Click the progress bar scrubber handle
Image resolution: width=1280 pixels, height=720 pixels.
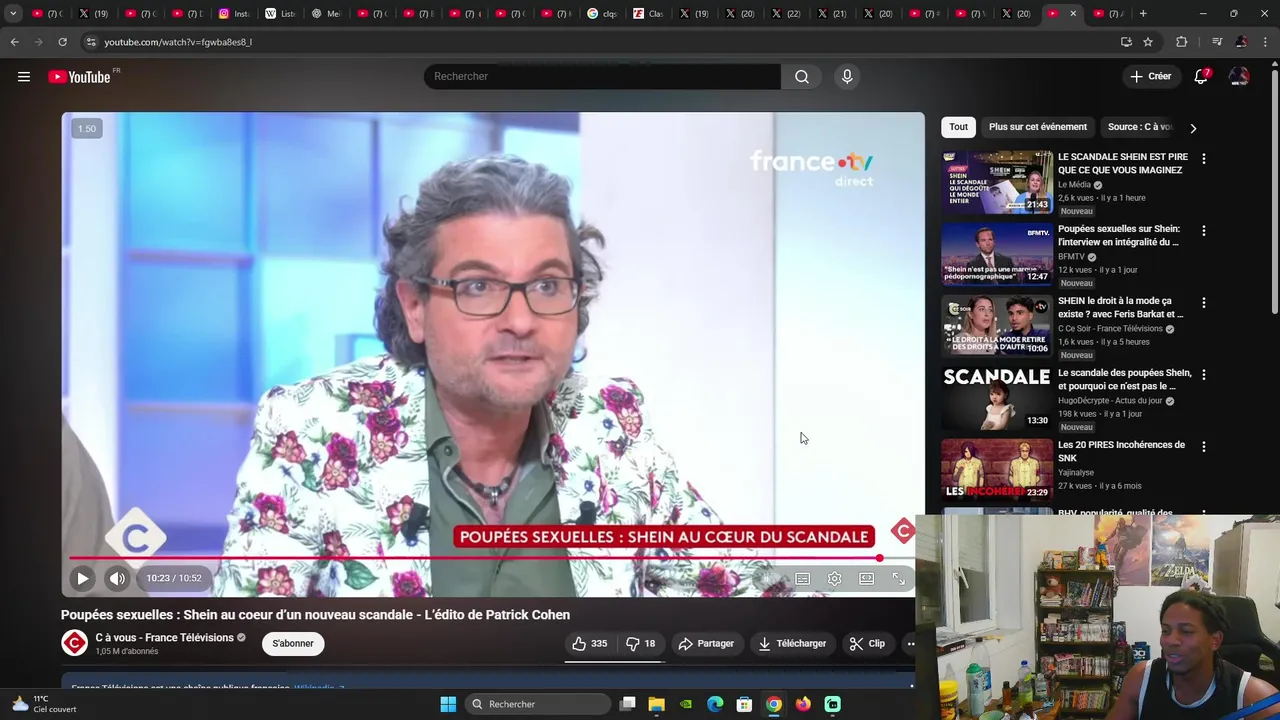(x=879, y=558)
